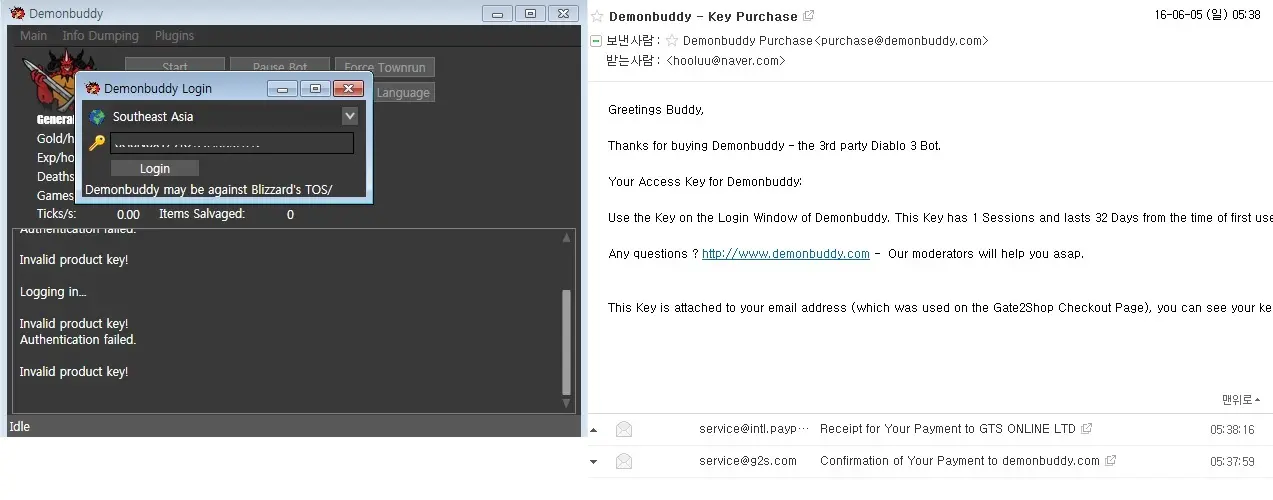This screenshot has width=1273, height=500.
Task: Click envelope icon of PayPal receipt email
Action: pos(624,429)
